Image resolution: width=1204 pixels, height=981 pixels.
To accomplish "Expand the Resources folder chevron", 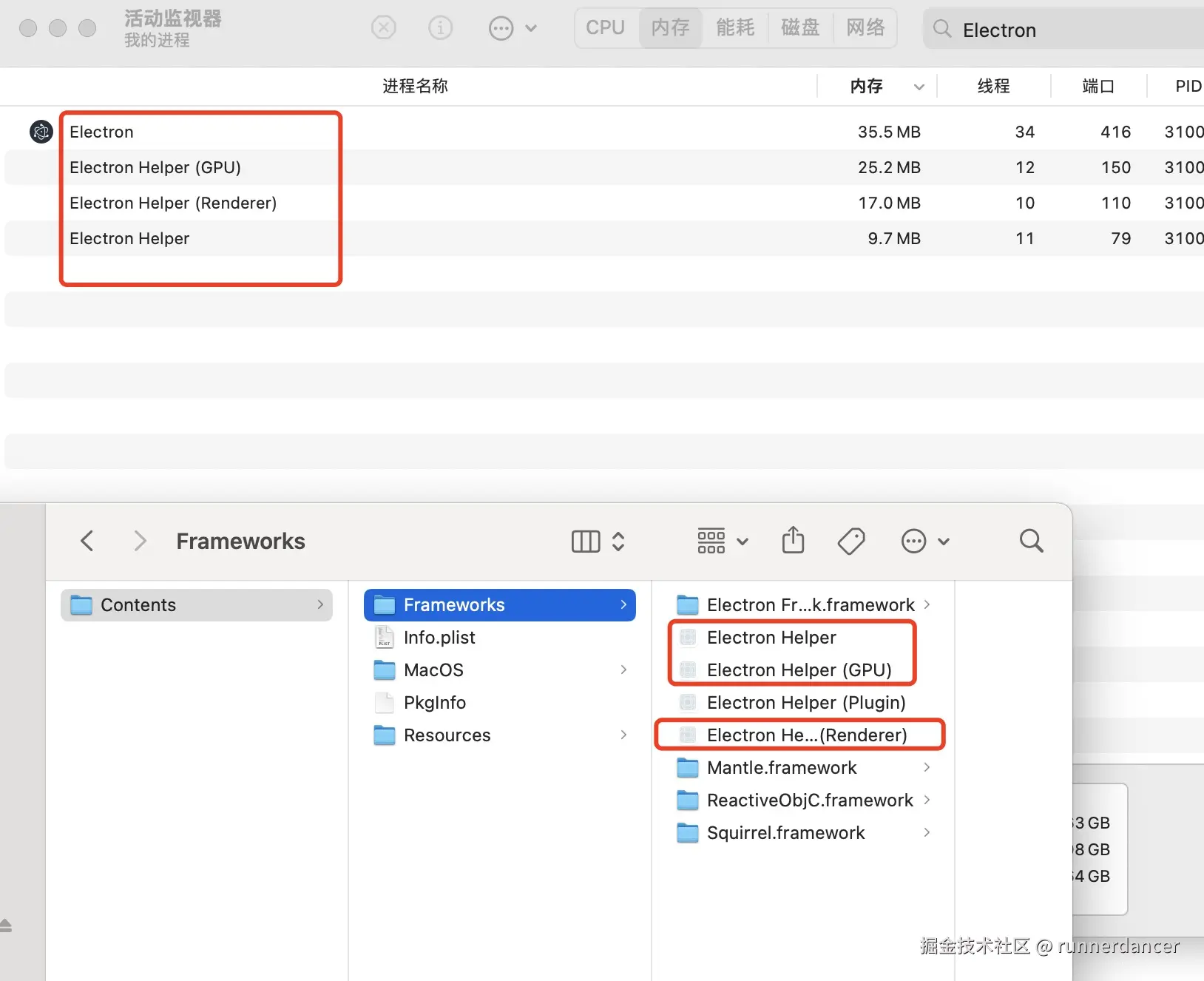I will point(623,735).
